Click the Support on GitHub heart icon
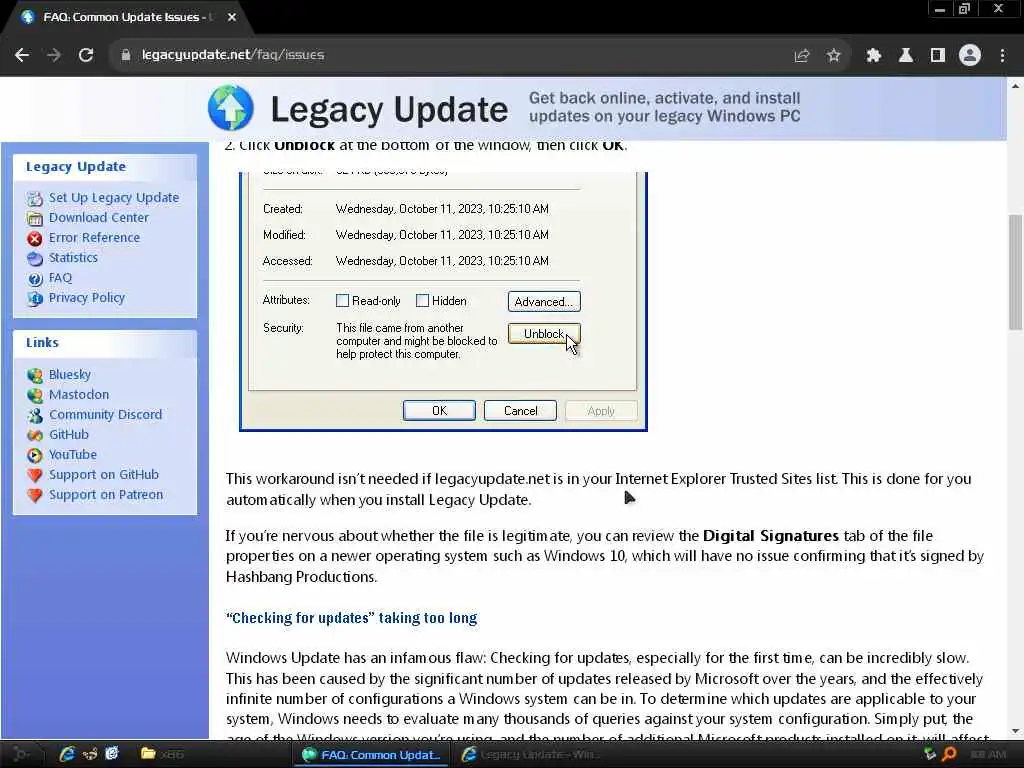1024x768 pixels. tap(35, 475)
